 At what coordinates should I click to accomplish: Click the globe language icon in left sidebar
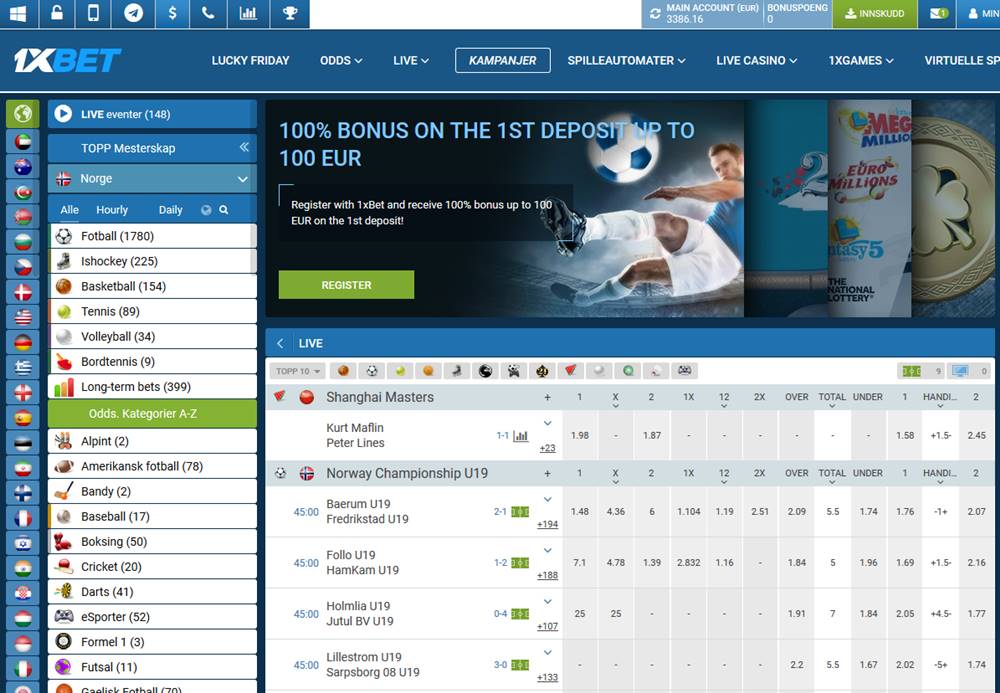click(x=23, y=113)
